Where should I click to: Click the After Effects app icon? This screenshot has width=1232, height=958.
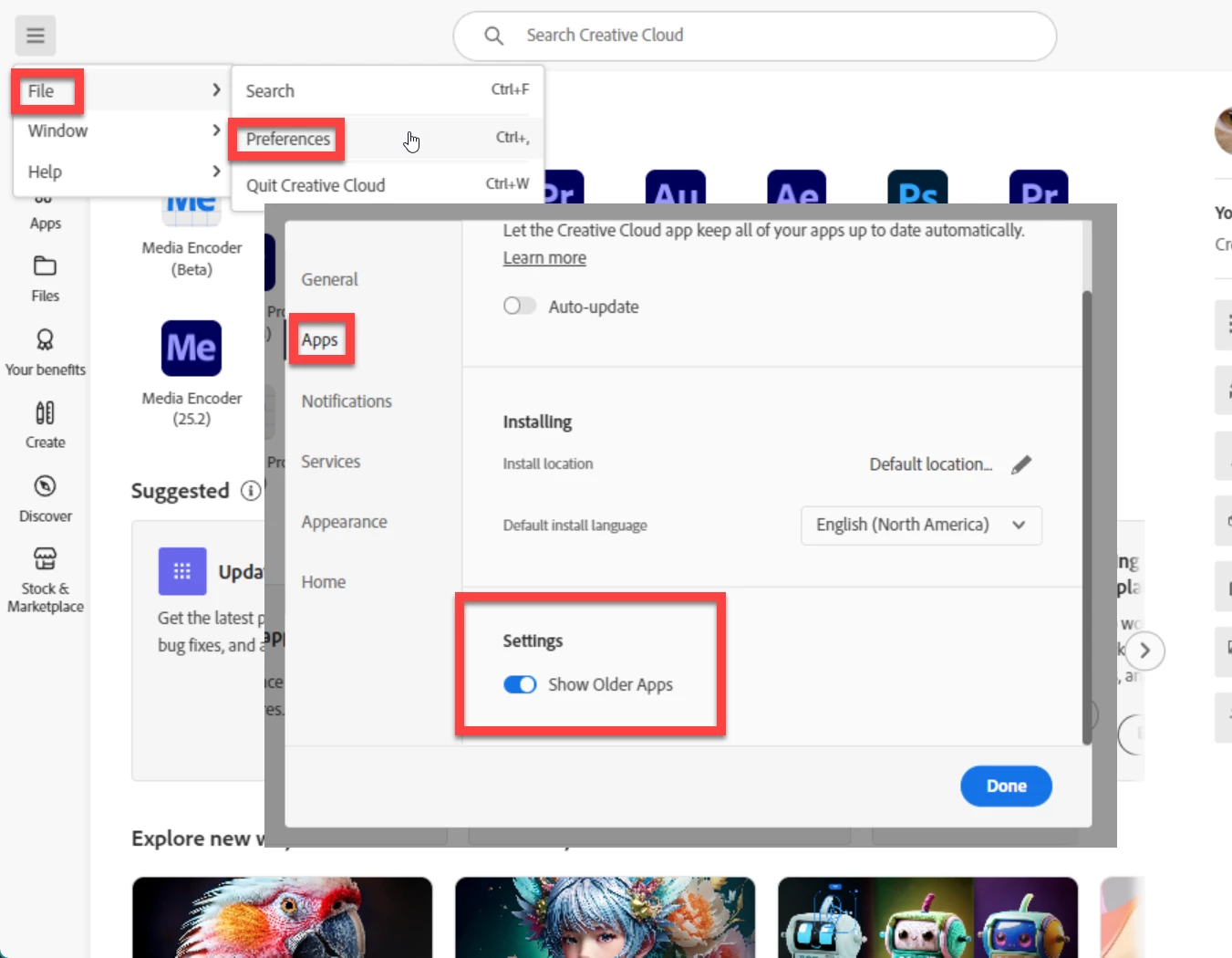pyautogui.click(x=797, y=187)
